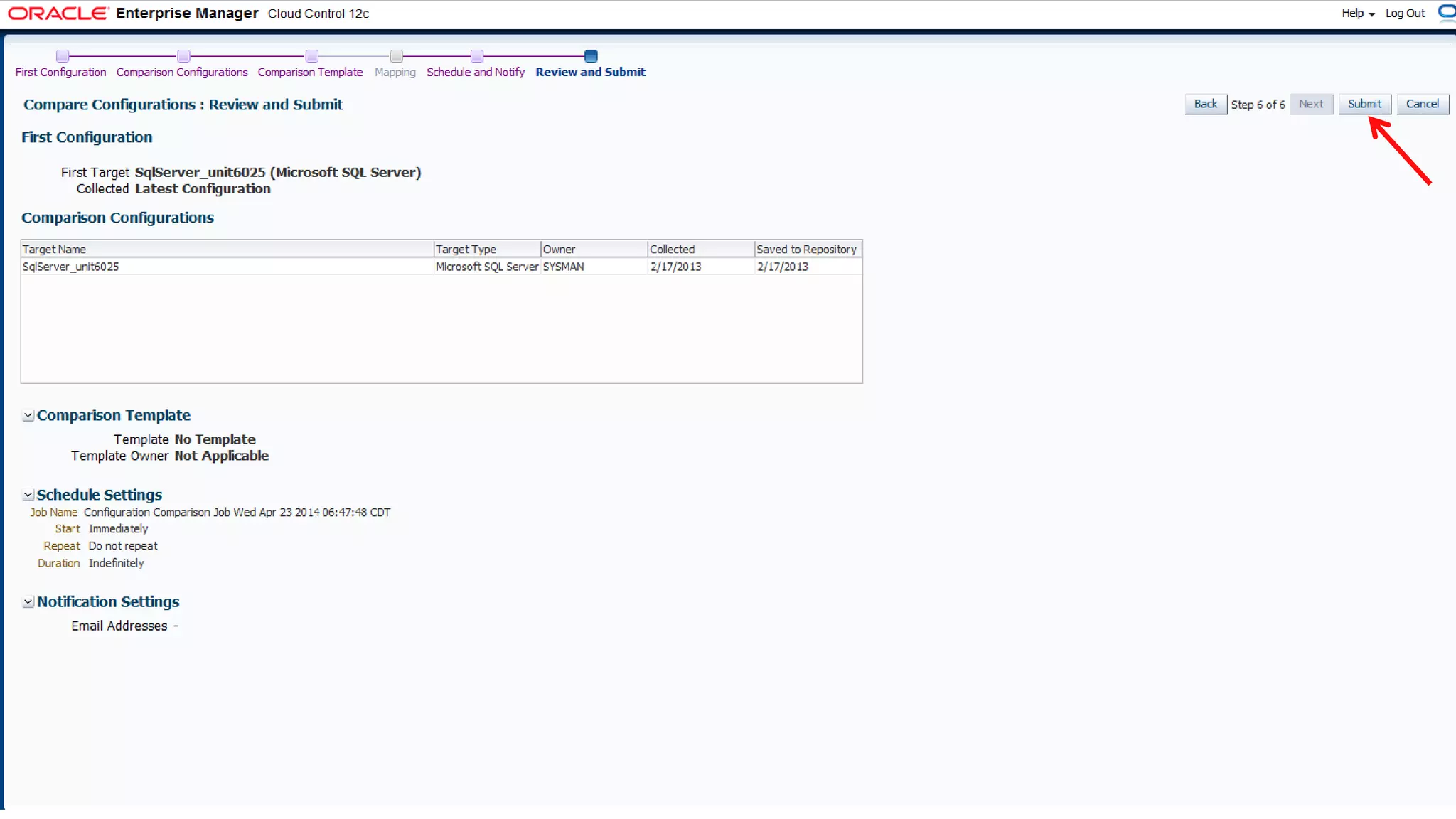Click the Owner column header
This screenshot has width=1456, height=819.
point(594,249)
